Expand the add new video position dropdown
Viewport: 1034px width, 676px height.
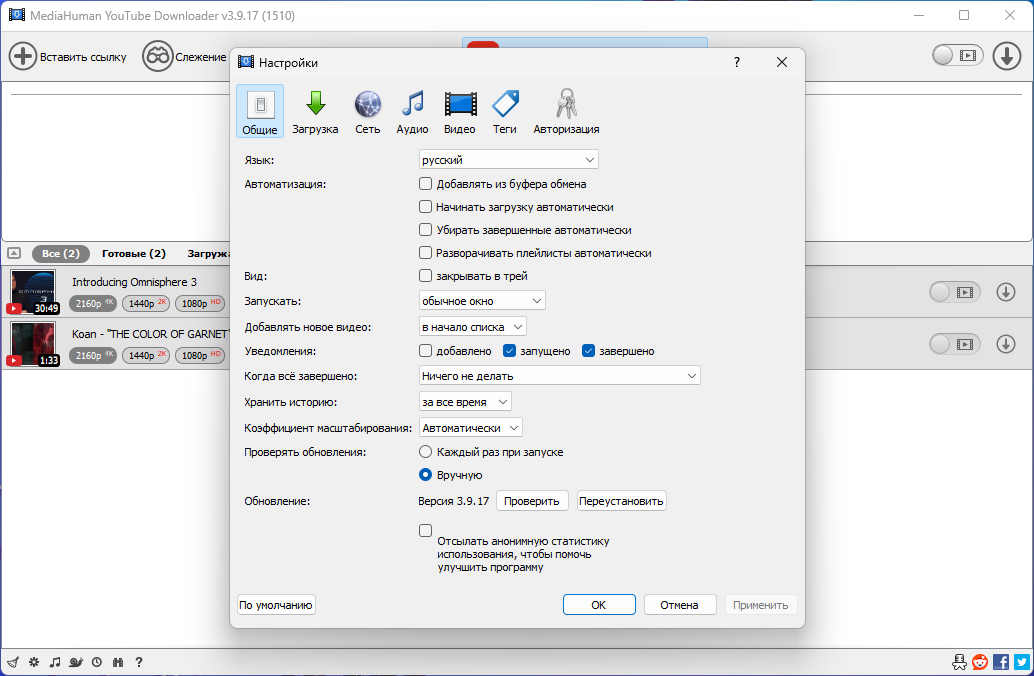472,326
